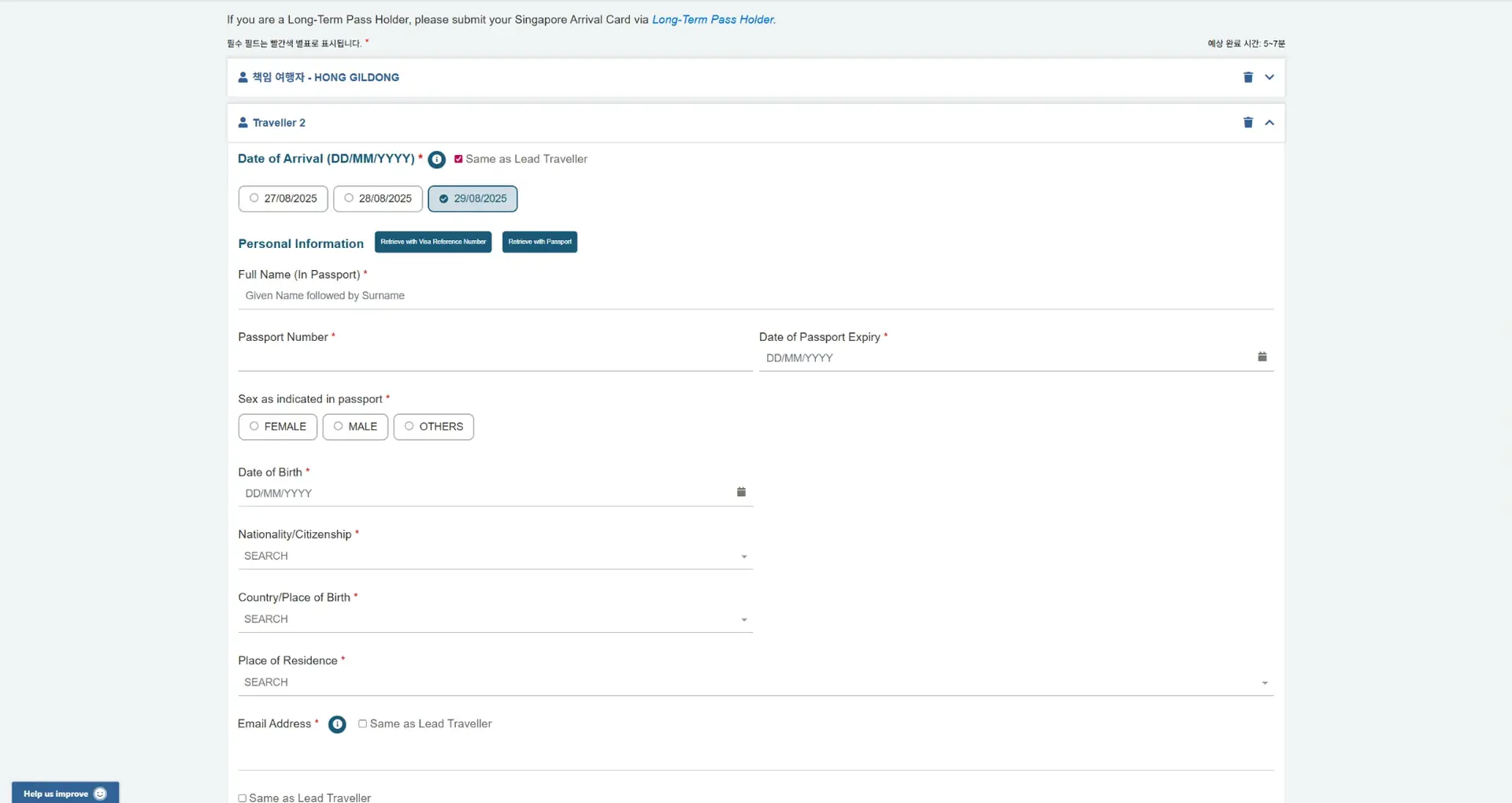The image size is (1512, 803).
Task: Open the calendar picker for Date of Birth
Action: (741, 493)
